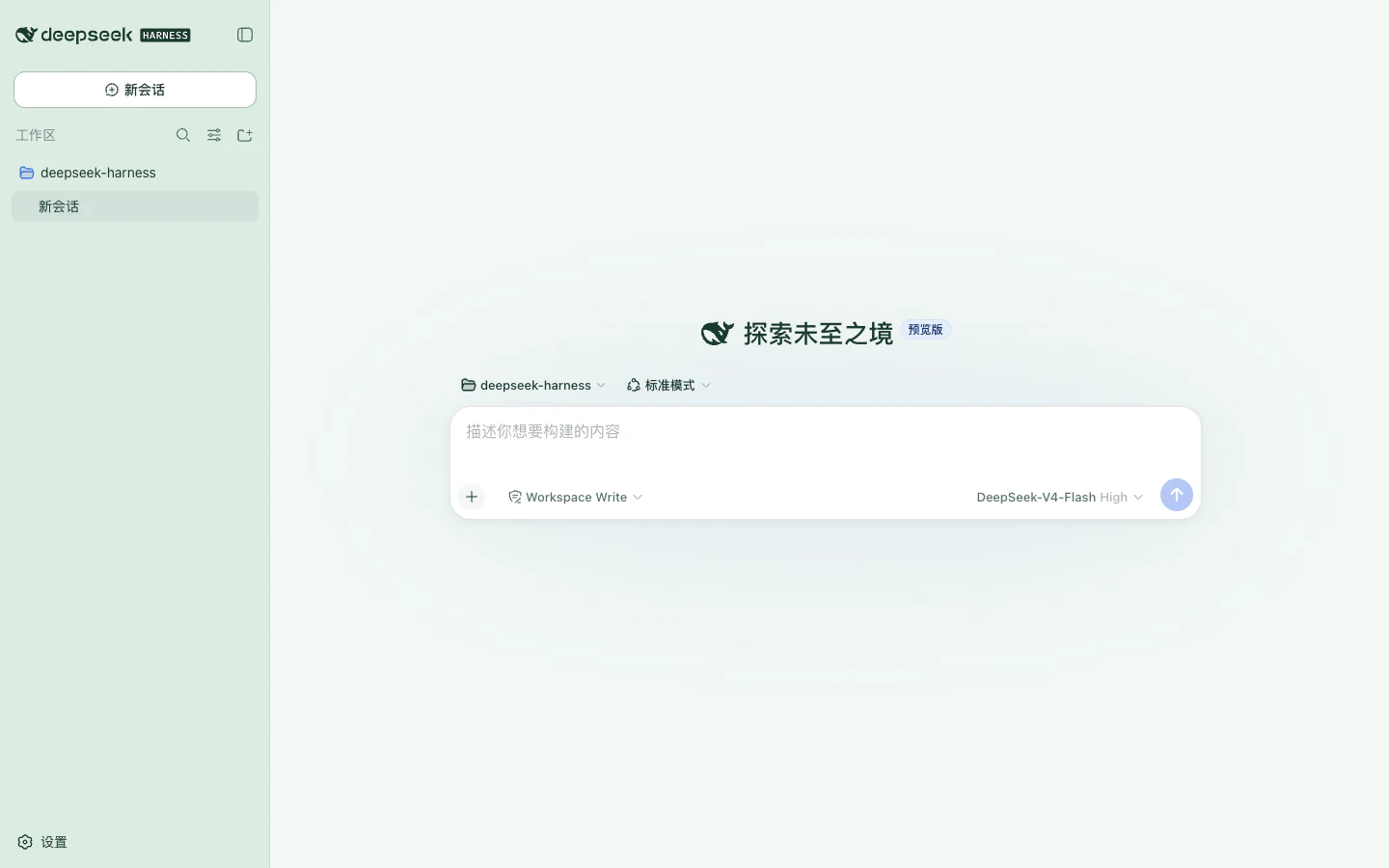The width and height of the screenshot is (1389, 868).
Task: Open 设置 settings at bottom left
Action: pos(42,842)
